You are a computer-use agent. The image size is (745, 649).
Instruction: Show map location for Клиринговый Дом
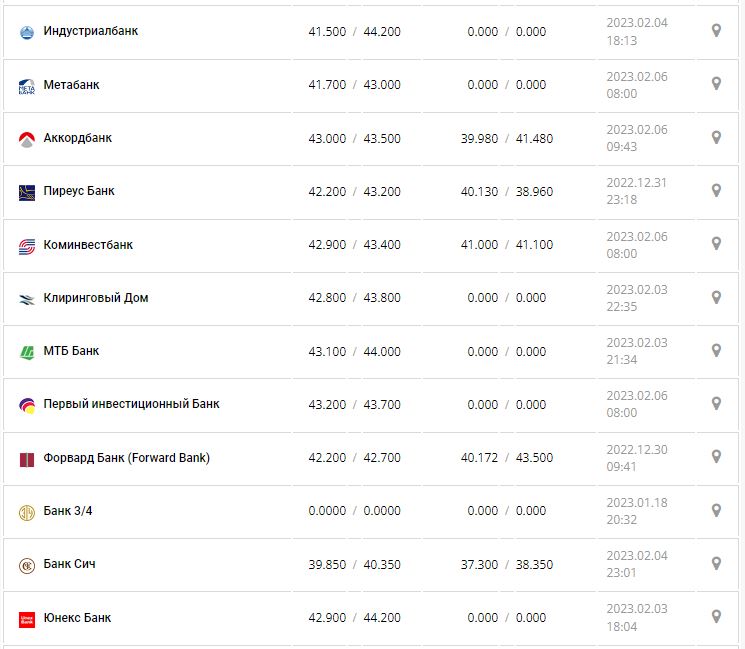(x=716, y=297)
